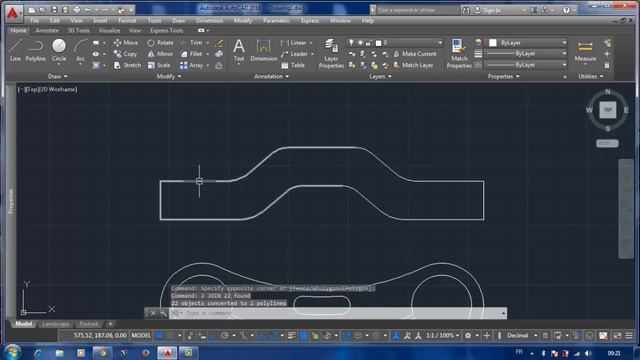Use the Stretch command
This screenshot has height=360, width=640.
pyautogui.click(x=127, y=65)
